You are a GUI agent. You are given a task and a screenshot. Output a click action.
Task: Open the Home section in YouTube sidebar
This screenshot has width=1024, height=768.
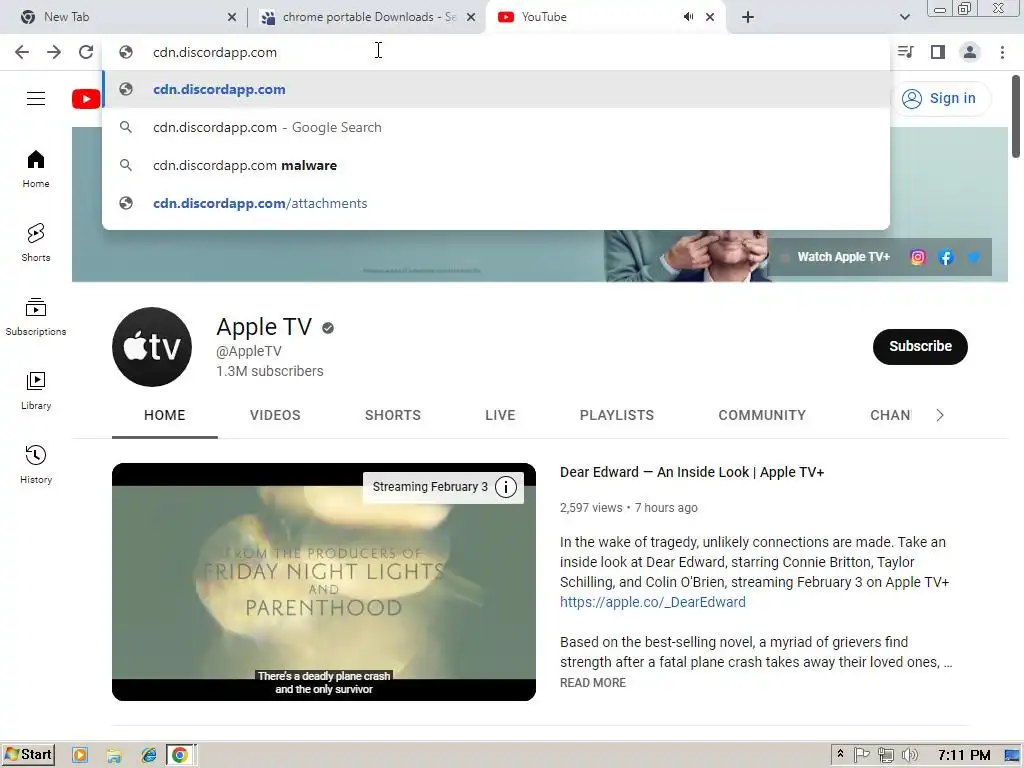click(x=36, y=169)
